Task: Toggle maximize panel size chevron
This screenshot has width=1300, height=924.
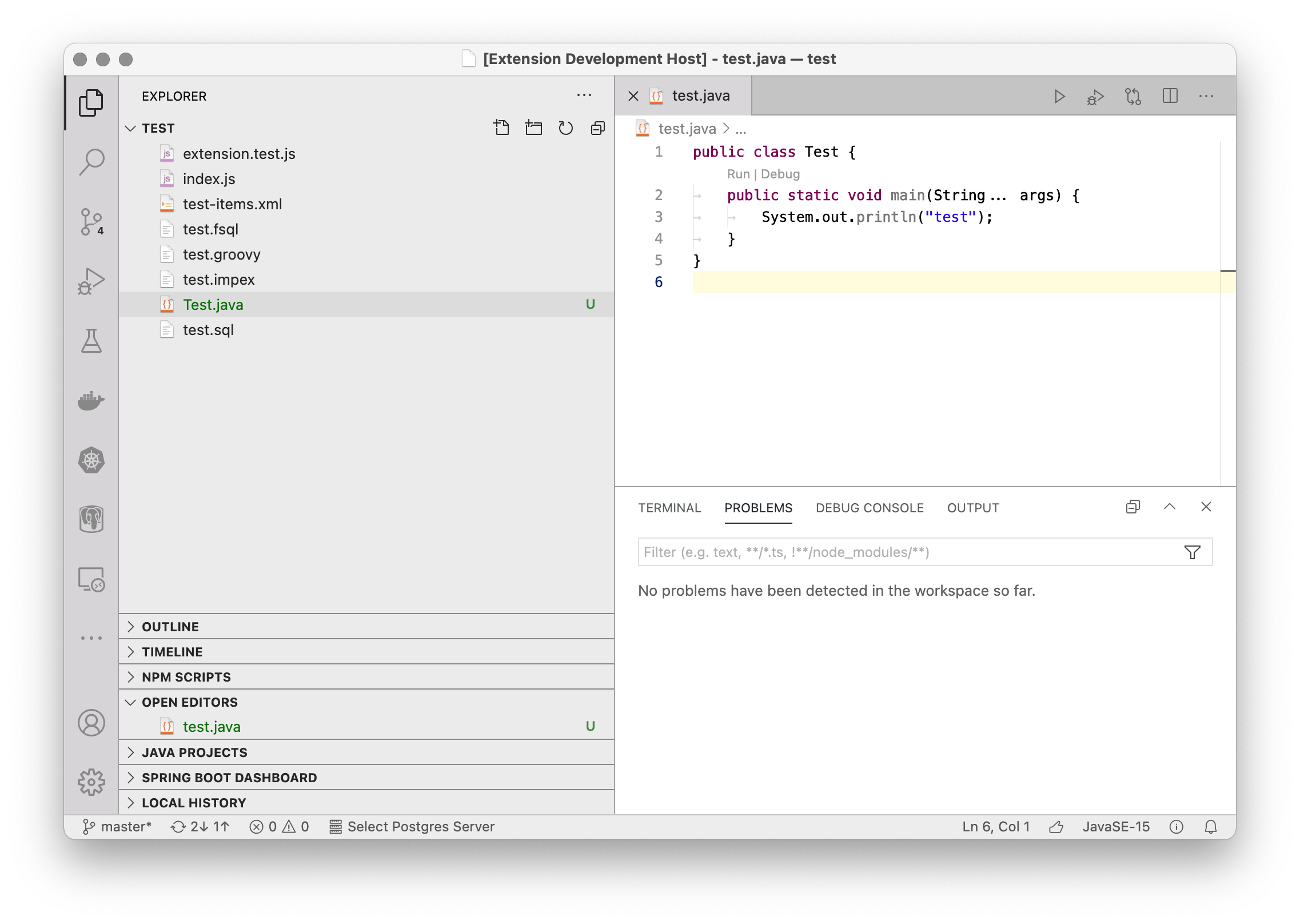Action: tap(1170, 507)
